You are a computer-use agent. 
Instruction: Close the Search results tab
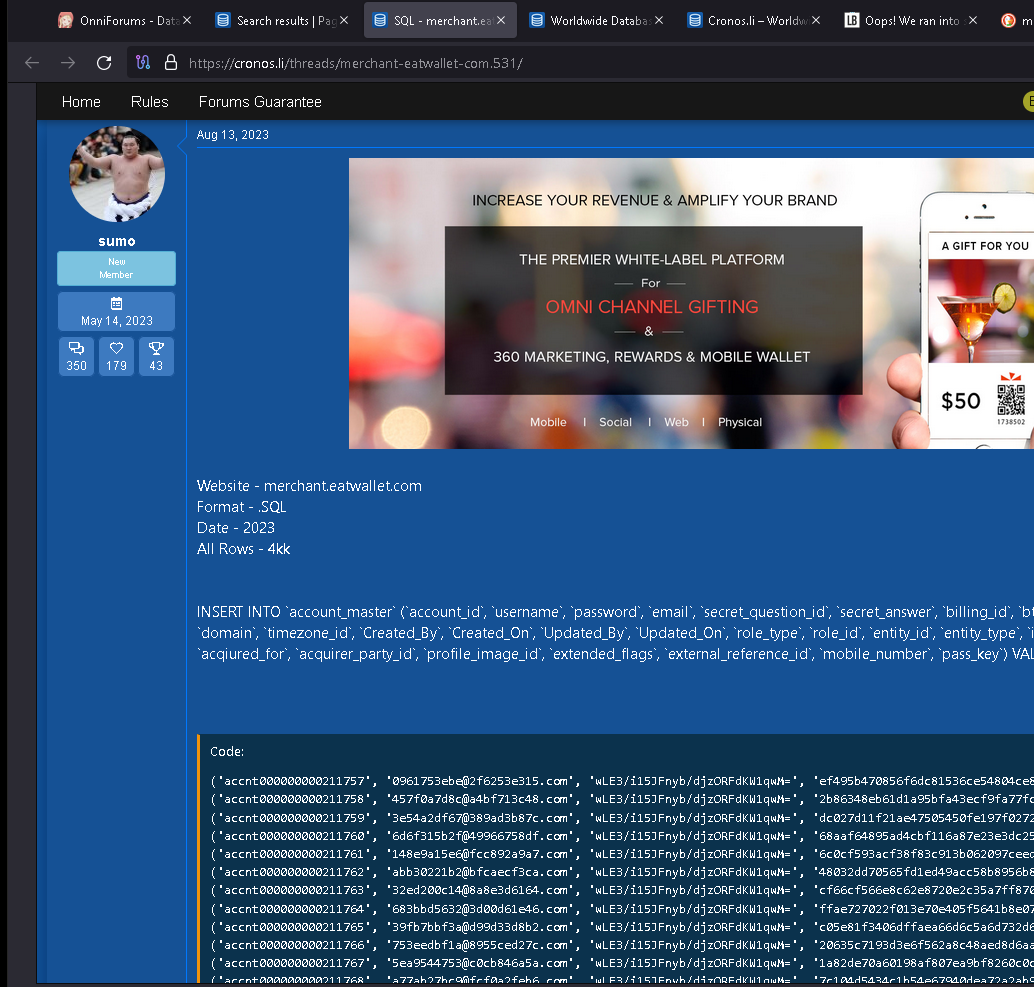[x=344, y=20]
